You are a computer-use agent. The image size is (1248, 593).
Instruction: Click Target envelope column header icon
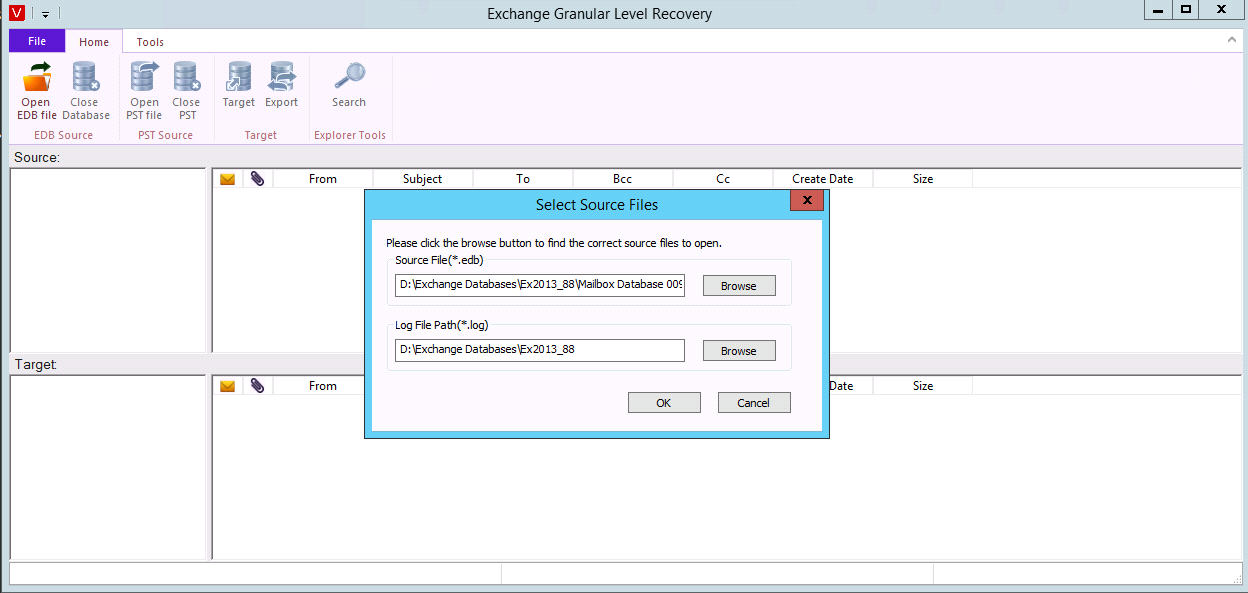click(x=228, y=386)
